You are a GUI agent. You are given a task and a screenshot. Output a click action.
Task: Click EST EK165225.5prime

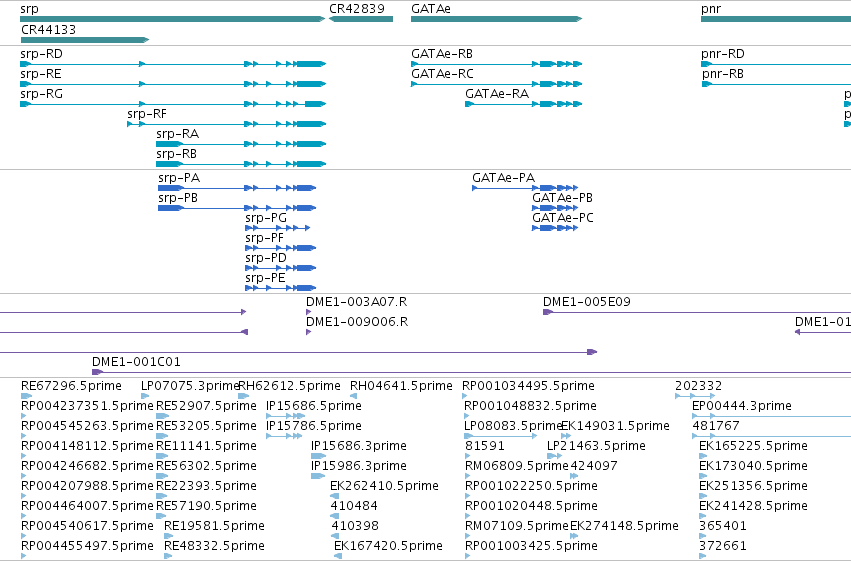703,456
